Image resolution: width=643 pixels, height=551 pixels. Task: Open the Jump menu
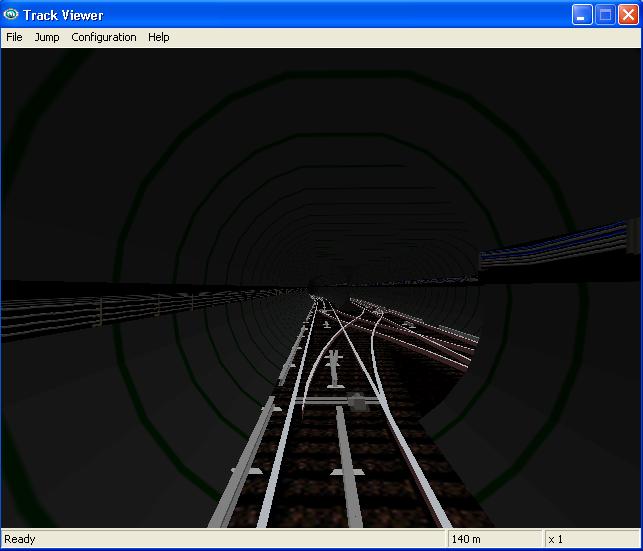pyautogui.click(x=47, y=37)
